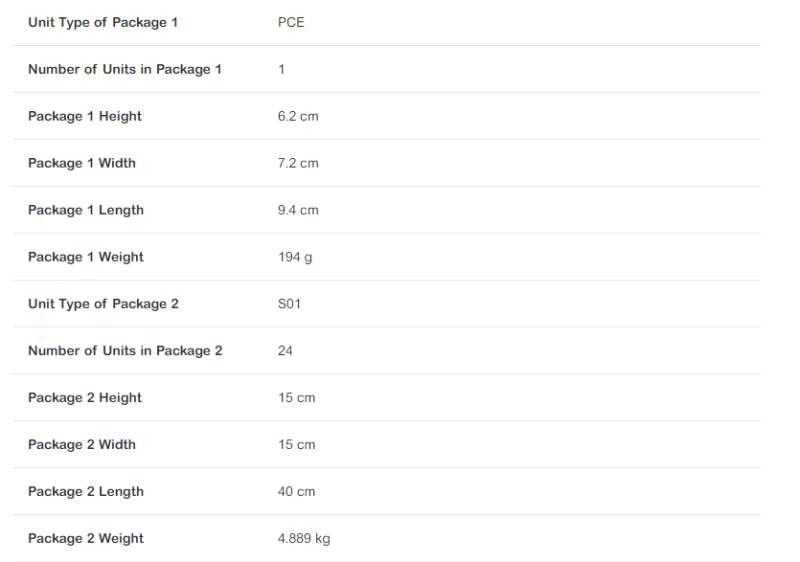Select the 9.4 cm length value
Viewport: 800px width, 562px height.
(298, 210)
